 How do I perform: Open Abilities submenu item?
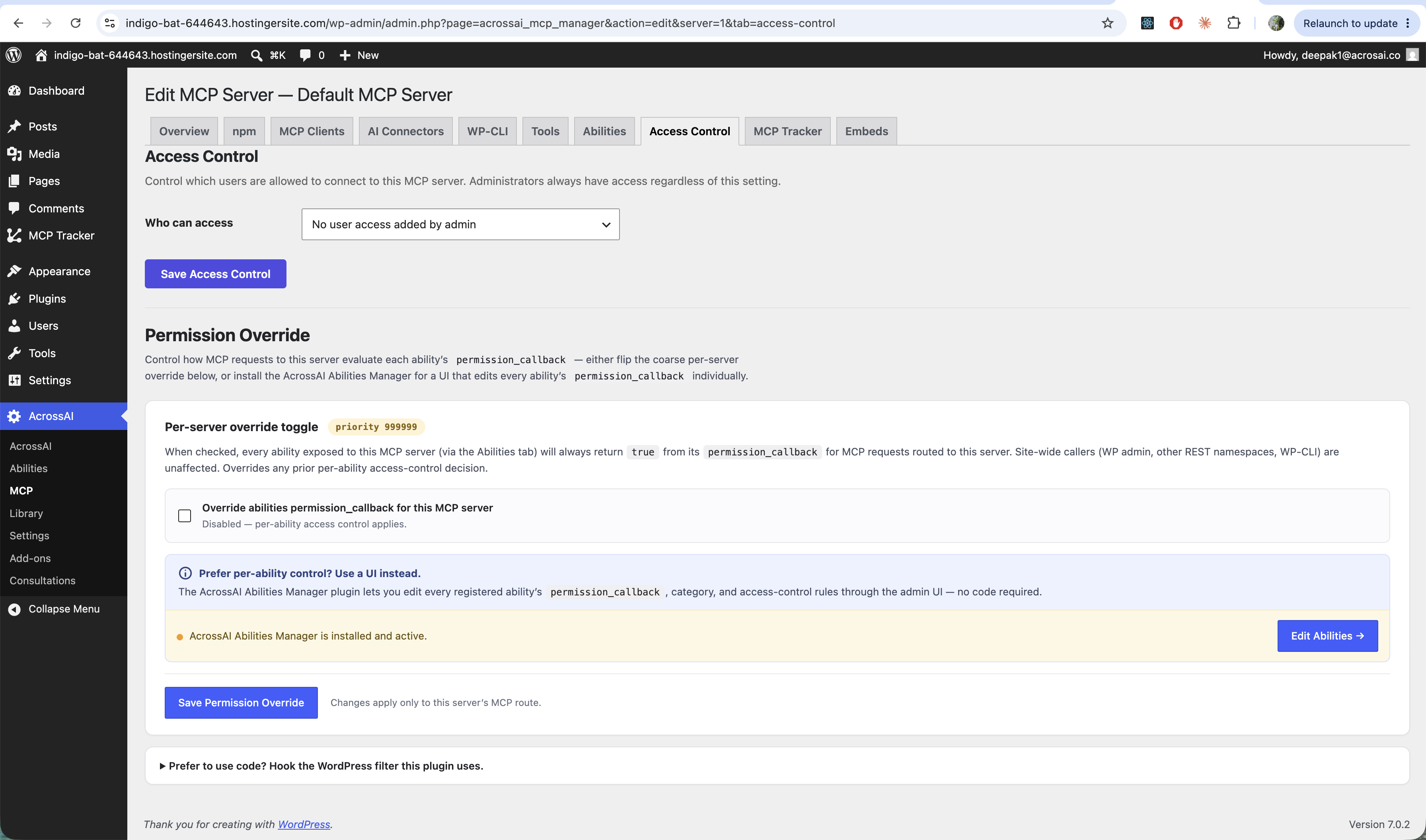pyautogui.click(x=28, y=468)
